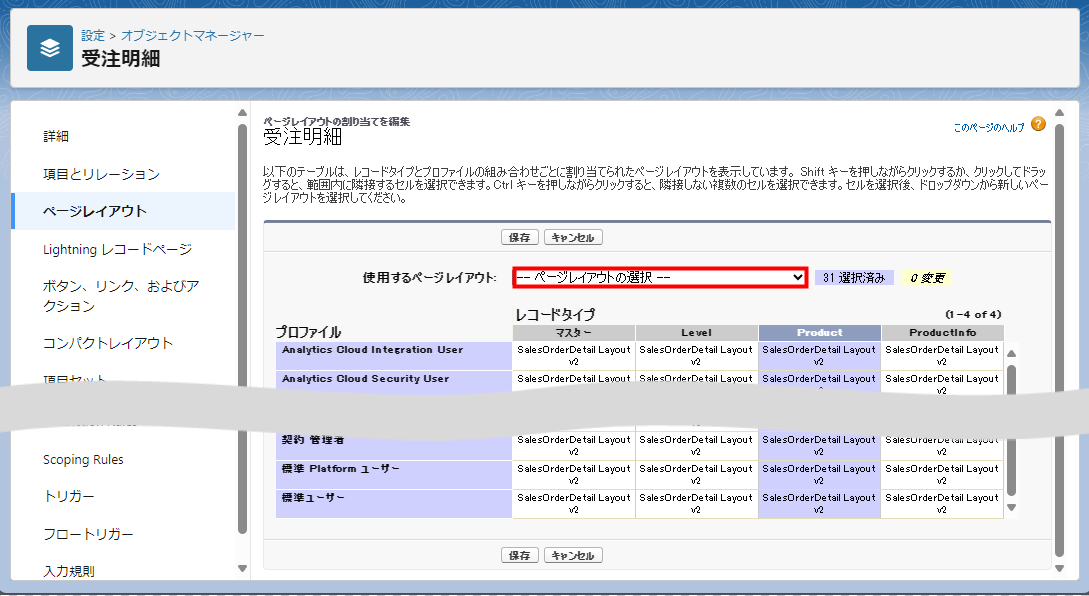The image size is (1089, 596).
Task: Go to 設定 breadcrumb link
Action: click(x=93, y=35)
